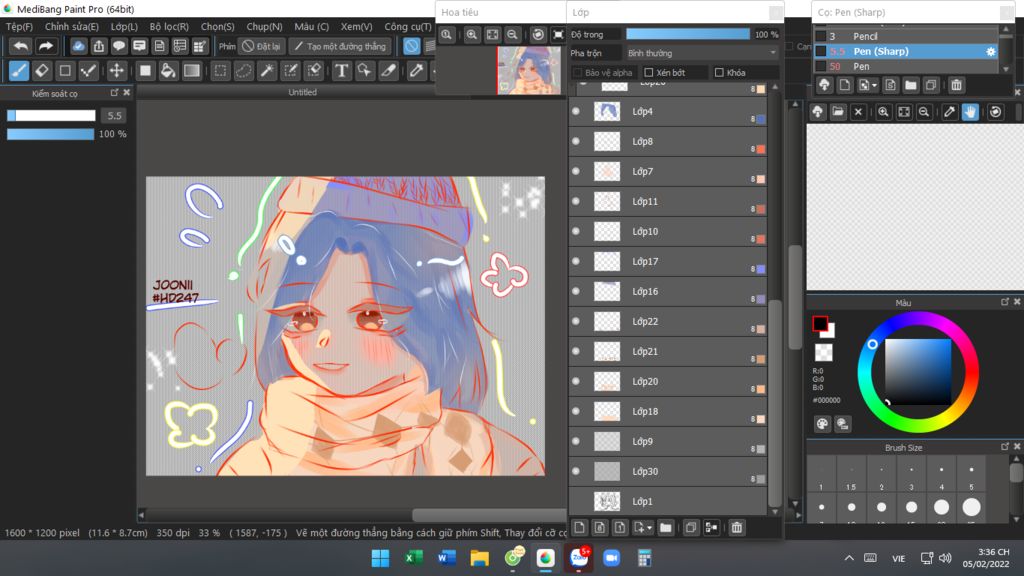Click the duplicate layer icon
1024x576 pixels.
[x=691, y=528]
